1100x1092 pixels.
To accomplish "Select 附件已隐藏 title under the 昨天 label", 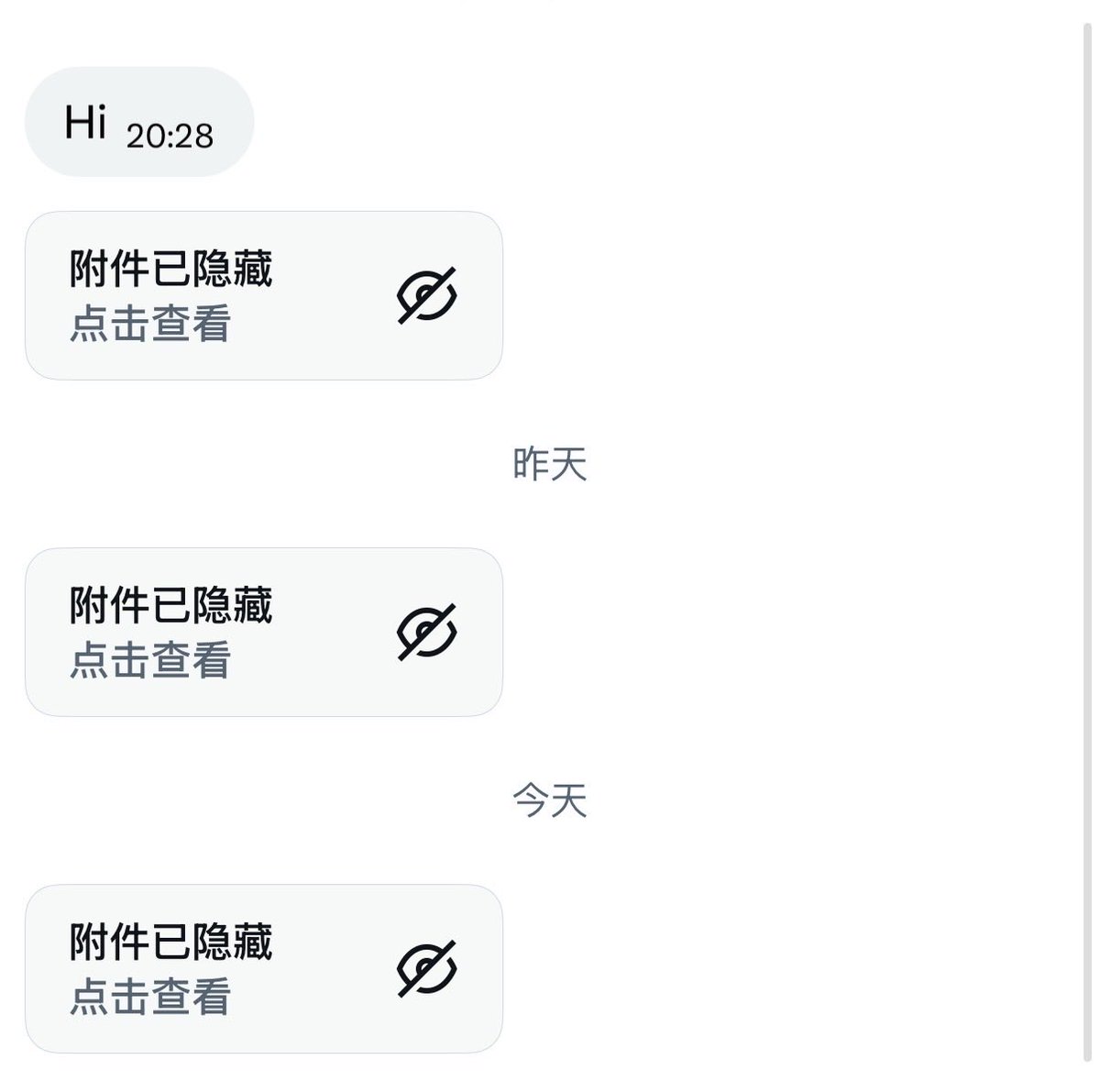I will (171, 606).
